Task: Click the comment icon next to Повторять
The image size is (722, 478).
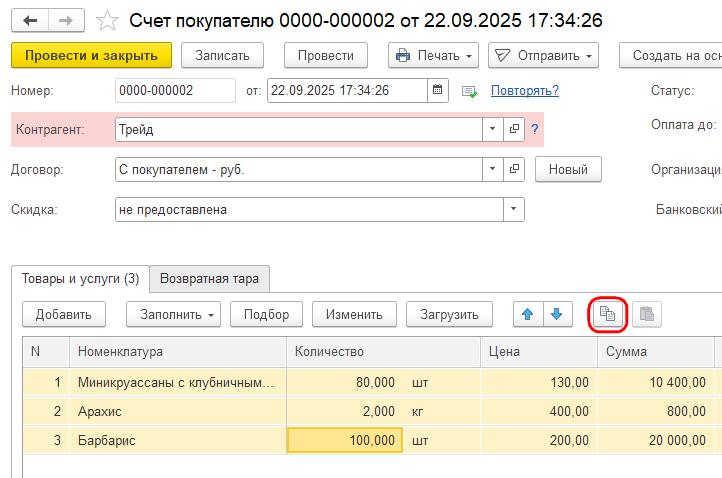Action: coord(469,91)
